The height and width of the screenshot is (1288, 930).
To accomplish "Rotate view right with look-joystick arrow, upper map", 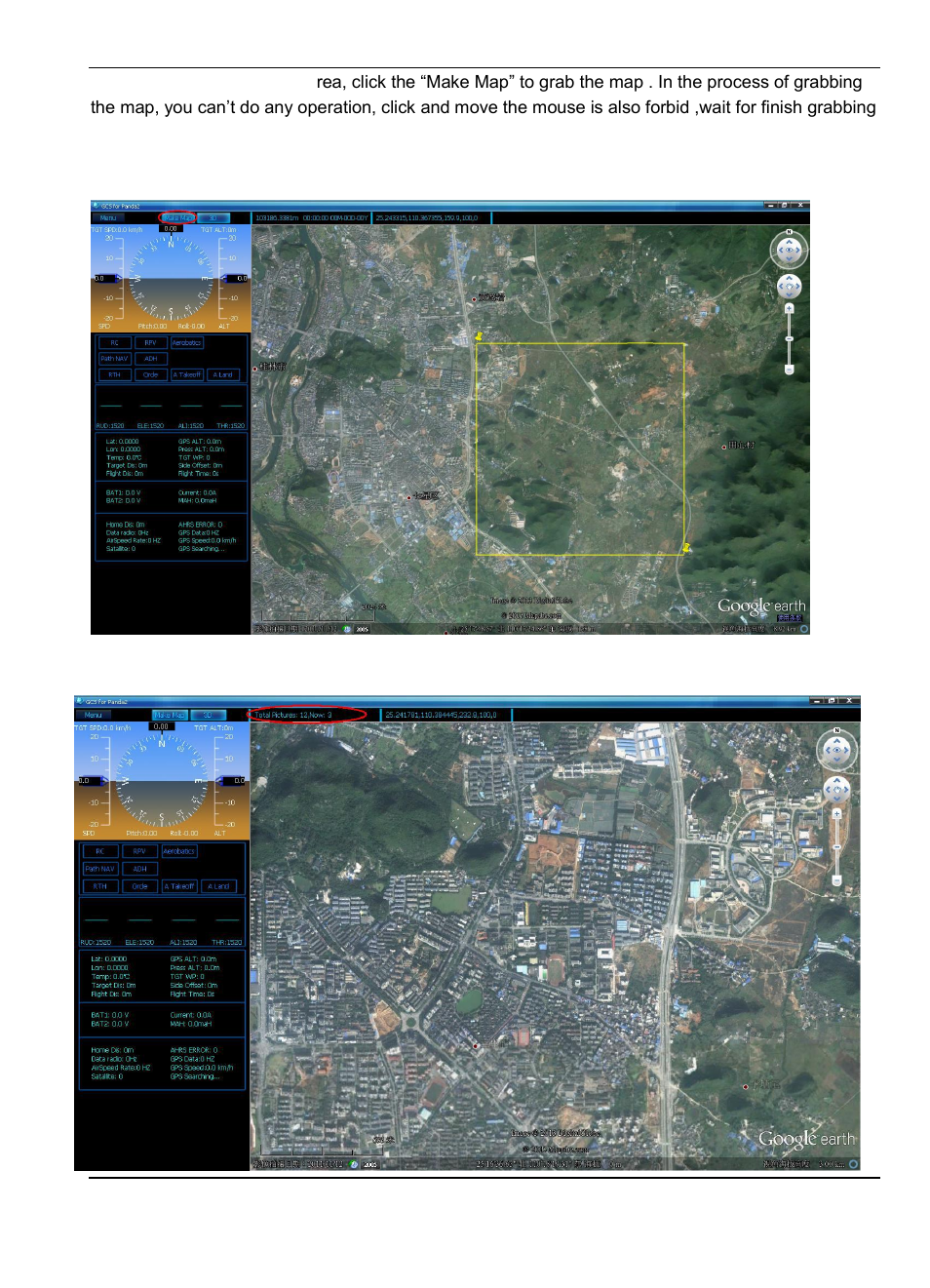I will tap(797, 250).
